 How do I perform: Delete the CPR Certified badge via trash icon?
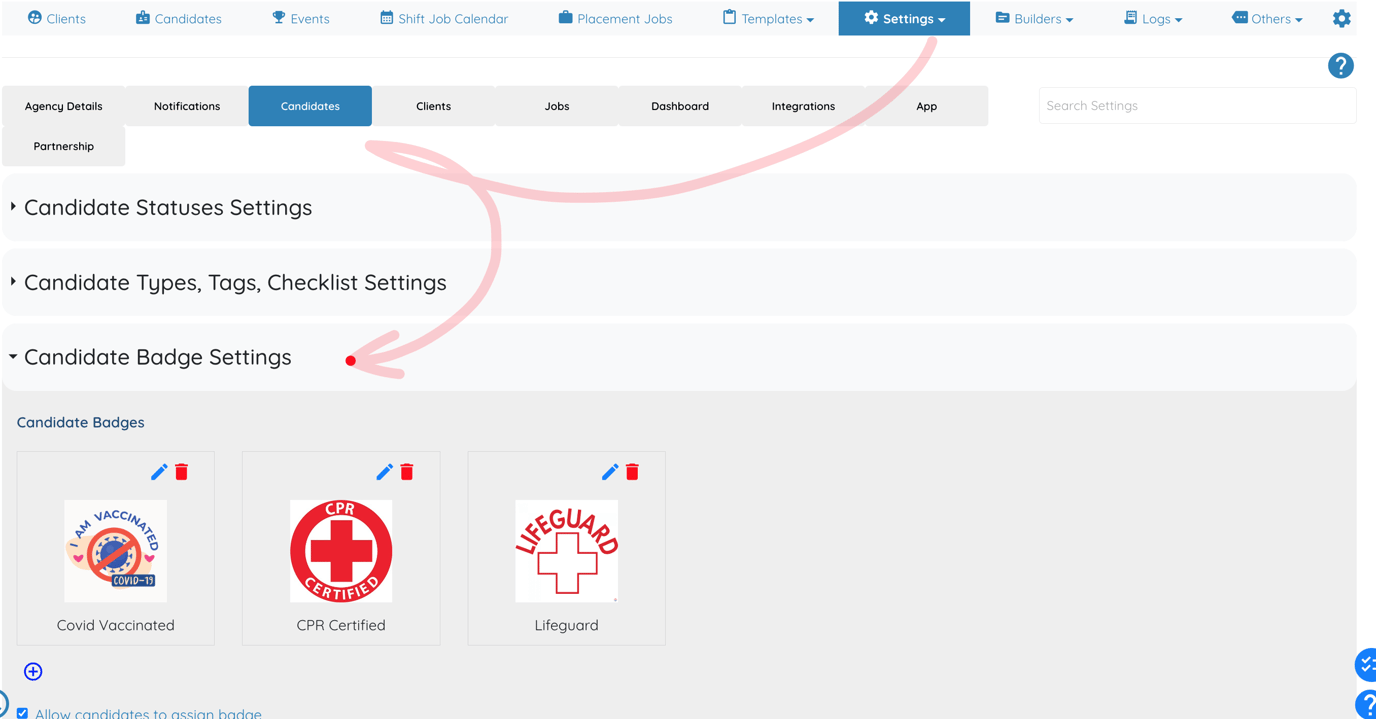[x=406, y=471]
